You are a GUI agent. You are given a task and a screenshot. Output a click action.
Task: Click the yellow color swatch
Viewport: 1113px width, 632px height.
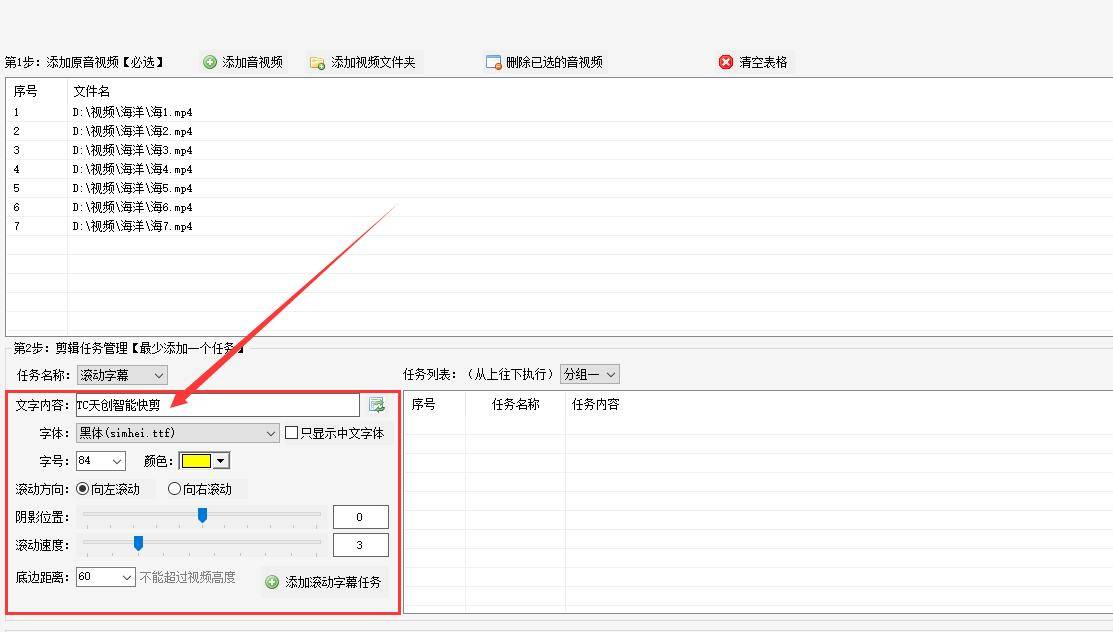[x=196, y=461]
